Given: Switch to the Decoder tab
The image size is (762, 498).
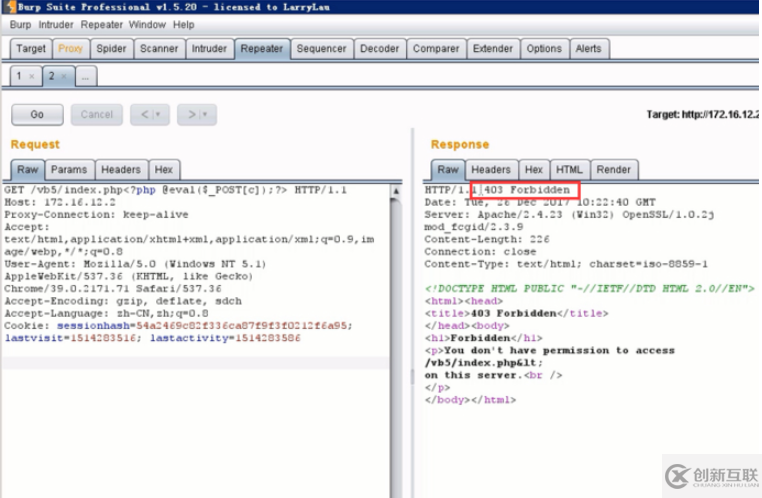Looking at the screenshot, I should point(380,49).
